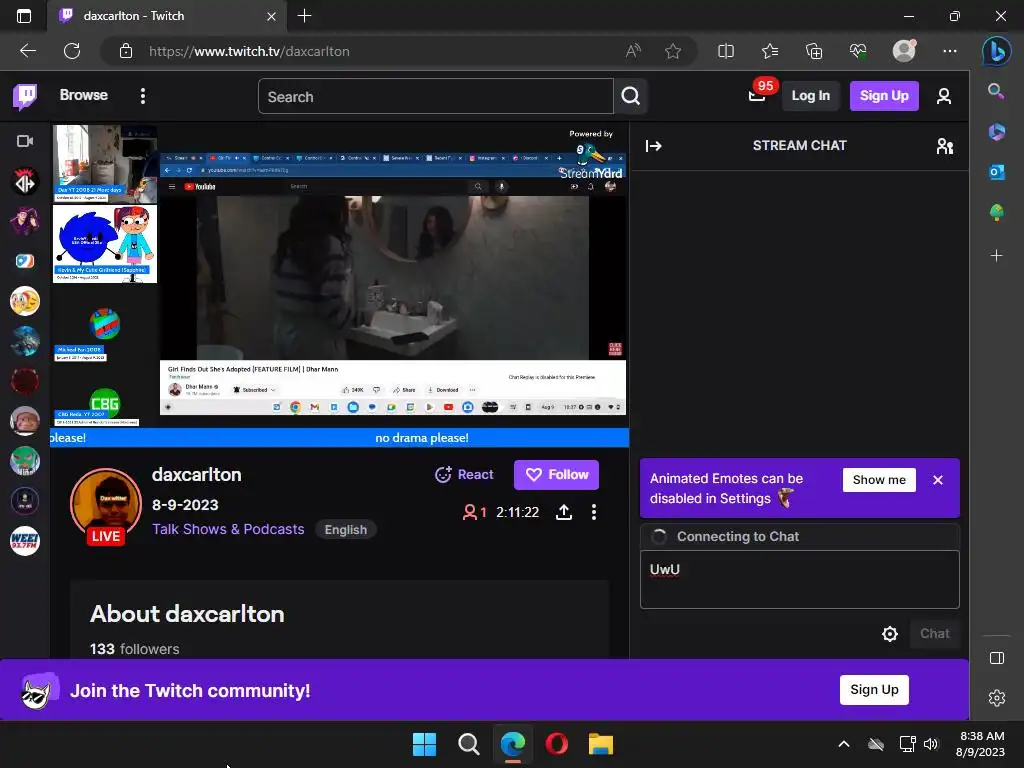The width and height of the screenshot is (1024, 768).
Task: Open the Favorites list icon
Action: click(x=770, y=51)
